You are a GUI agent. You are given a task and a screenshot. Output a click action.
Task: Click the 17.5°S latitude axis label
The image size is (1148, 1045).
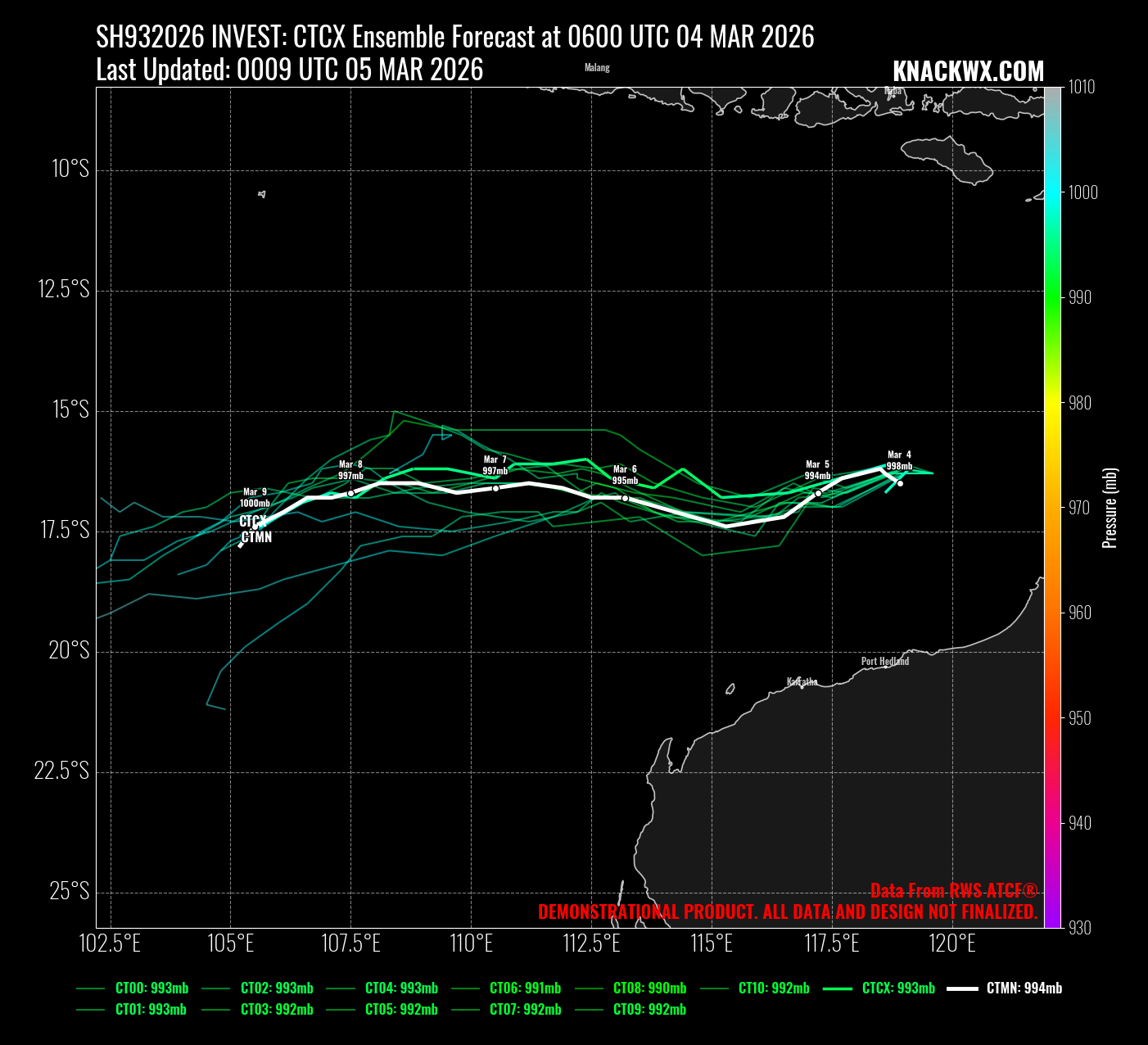[x=65, y=531]
